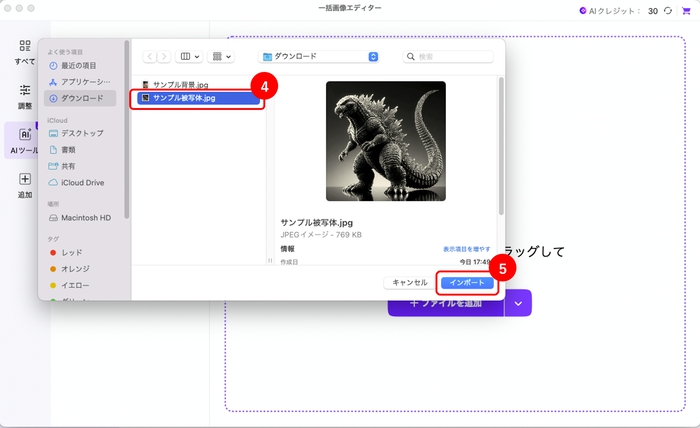
Task: Open the column view mode dropdown
Action: click(189, 56)
